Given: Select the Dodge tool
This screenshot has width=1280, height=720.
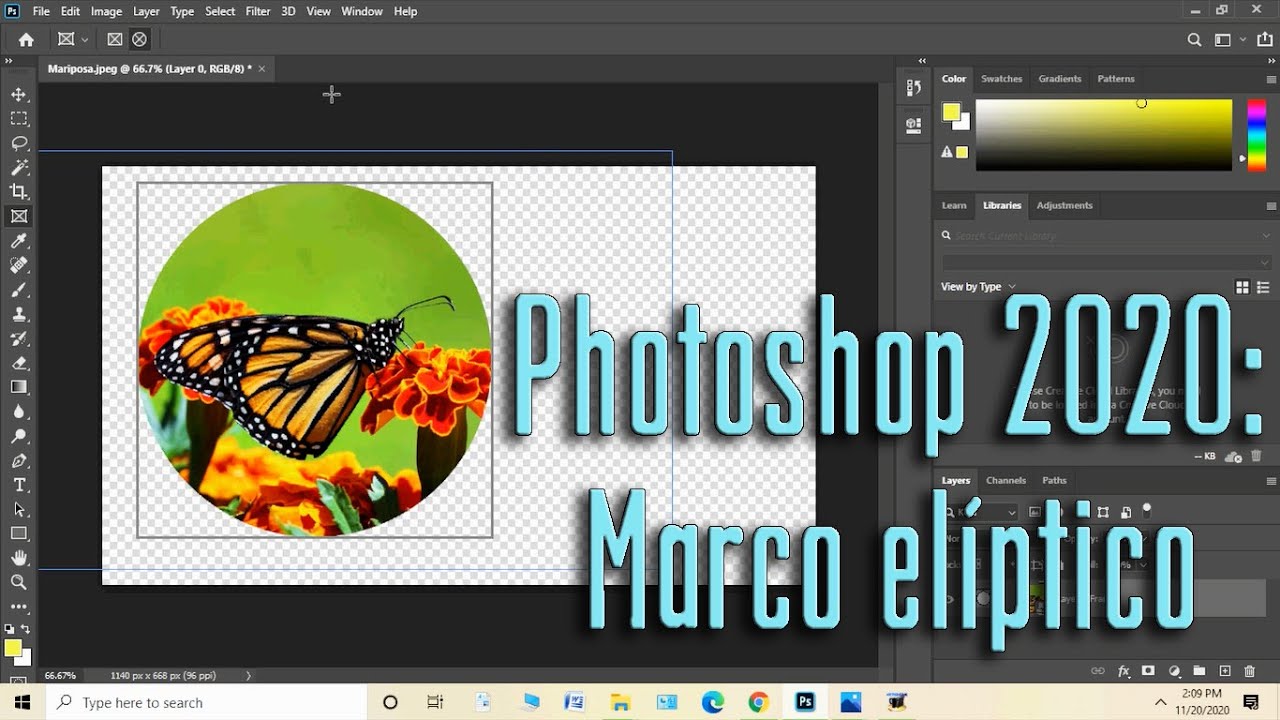Looking at the screenshot, I should tap(19, 436).
